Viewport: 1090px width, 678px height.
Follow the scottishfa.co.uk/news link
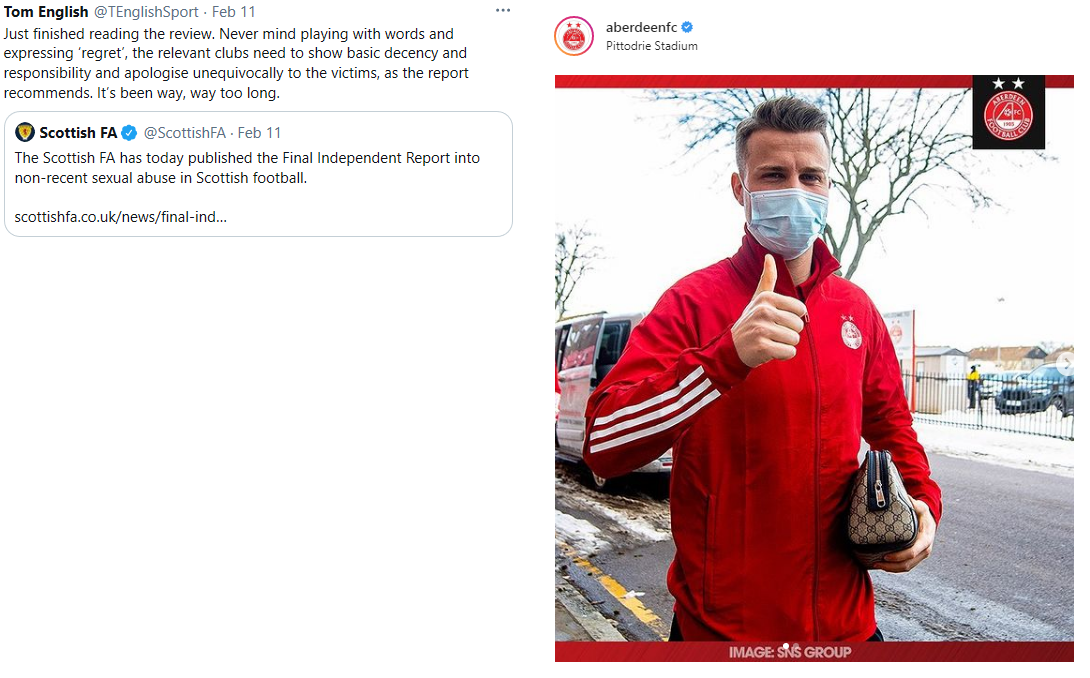tap(120, 217)
